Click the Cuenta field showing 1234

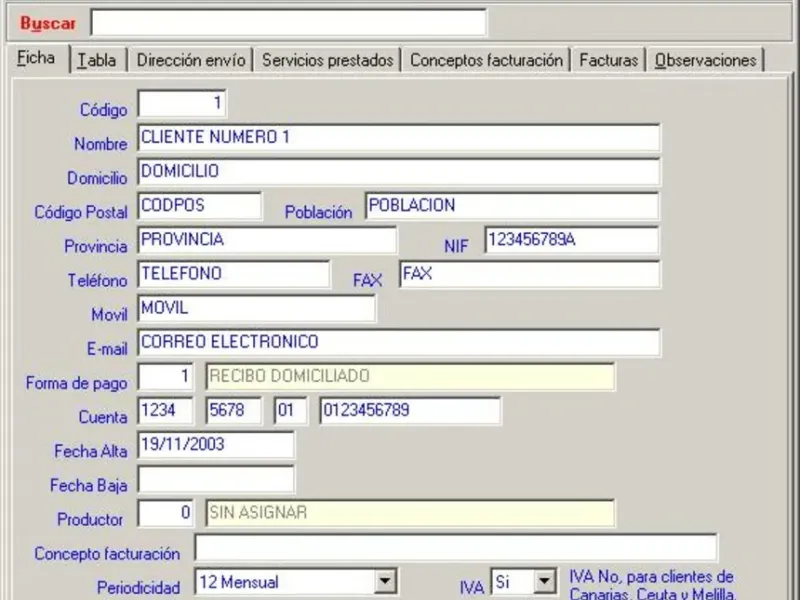165,411
